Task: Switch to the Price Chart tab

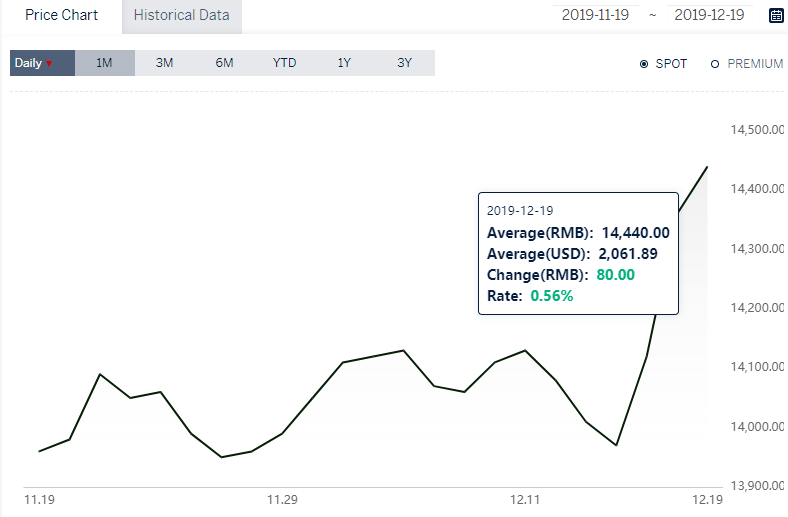Action: click(x=61, y=15)
